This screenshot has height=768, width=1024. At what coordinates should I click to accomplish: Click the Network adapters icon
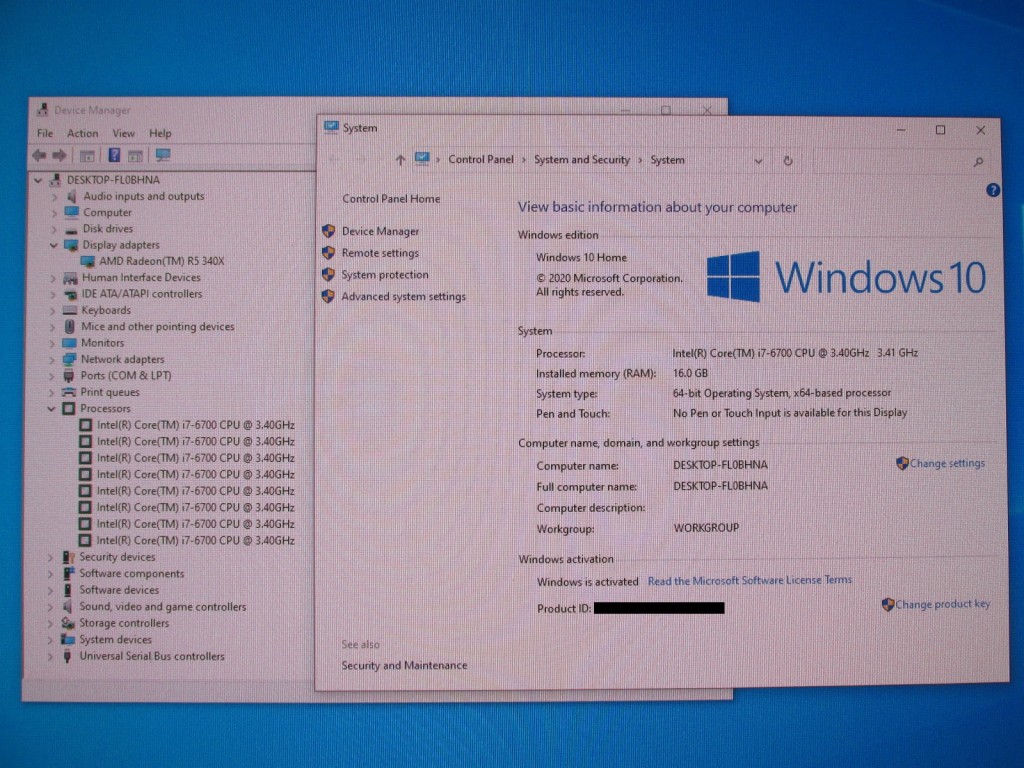click(69, 359)
